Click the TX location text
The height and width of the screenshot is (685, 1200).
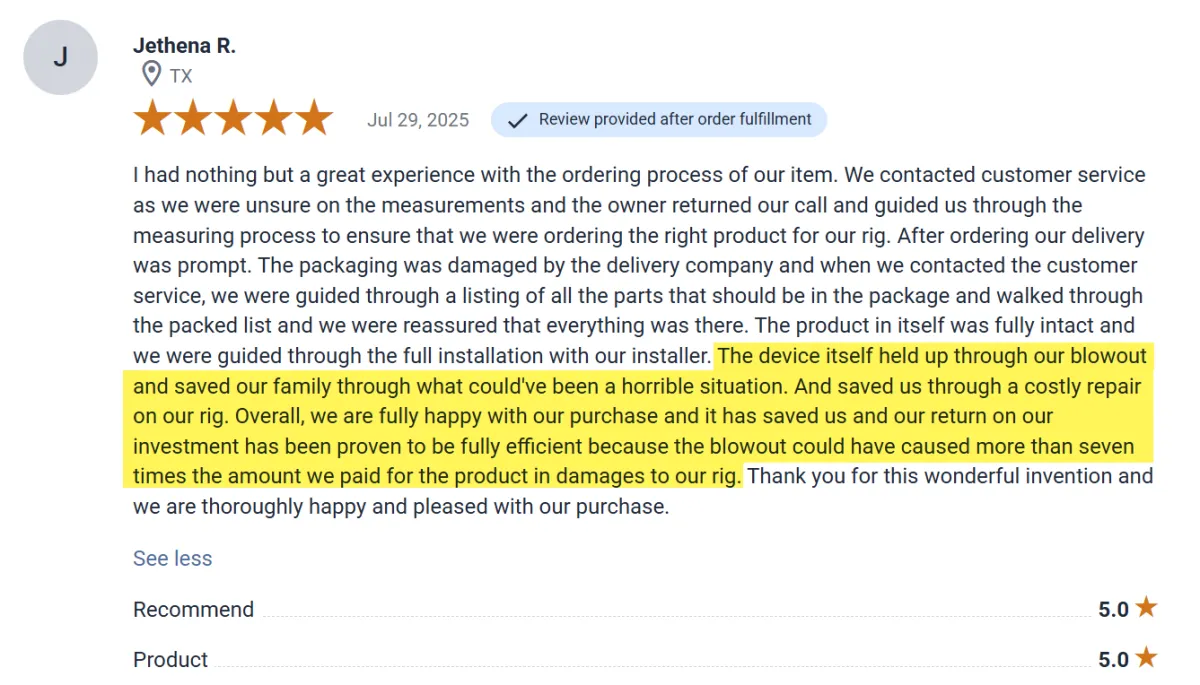(x=181, y=76)
